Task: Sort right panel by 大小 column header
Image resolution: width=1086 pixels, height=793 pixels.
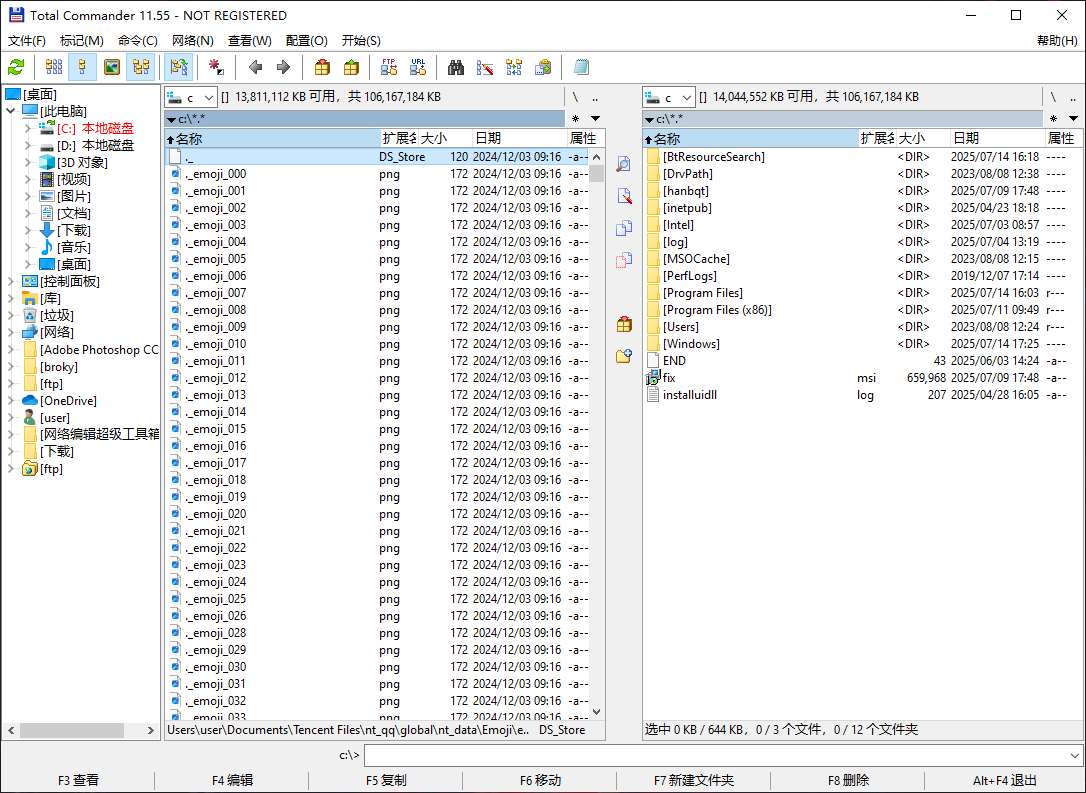Action: [x=923, y=139]
